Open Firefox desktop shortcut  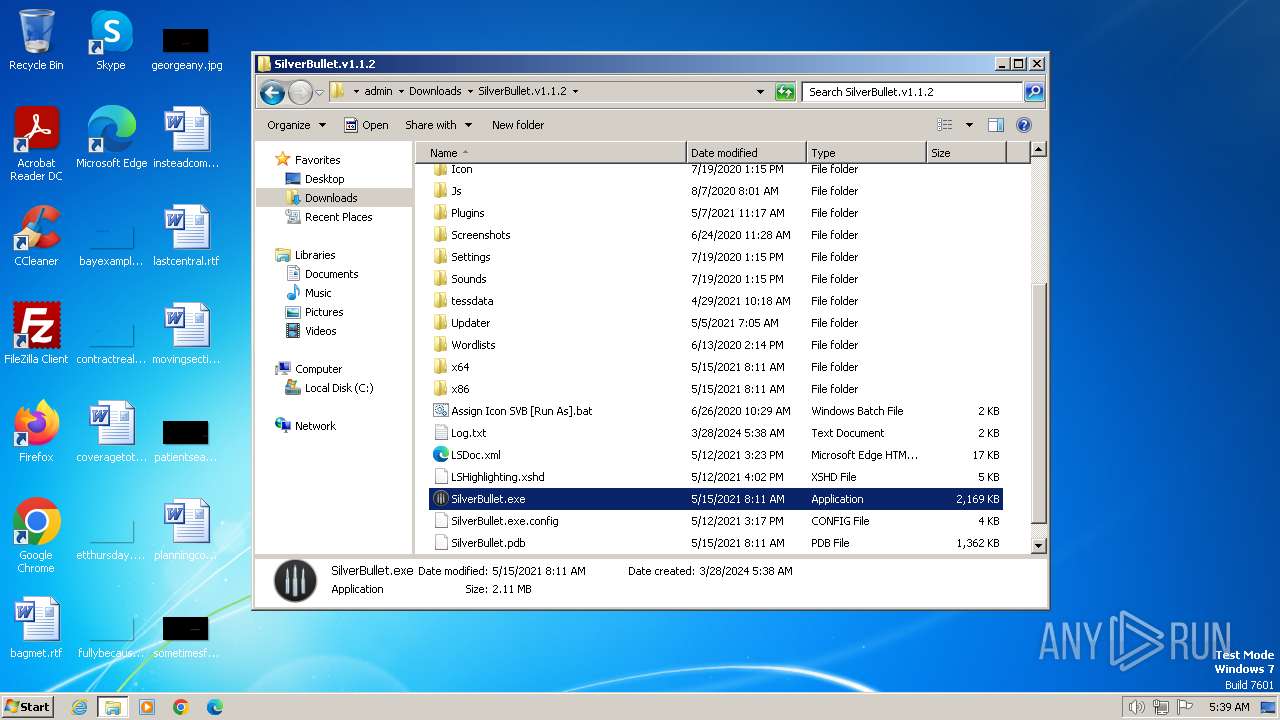click(36, 431)
